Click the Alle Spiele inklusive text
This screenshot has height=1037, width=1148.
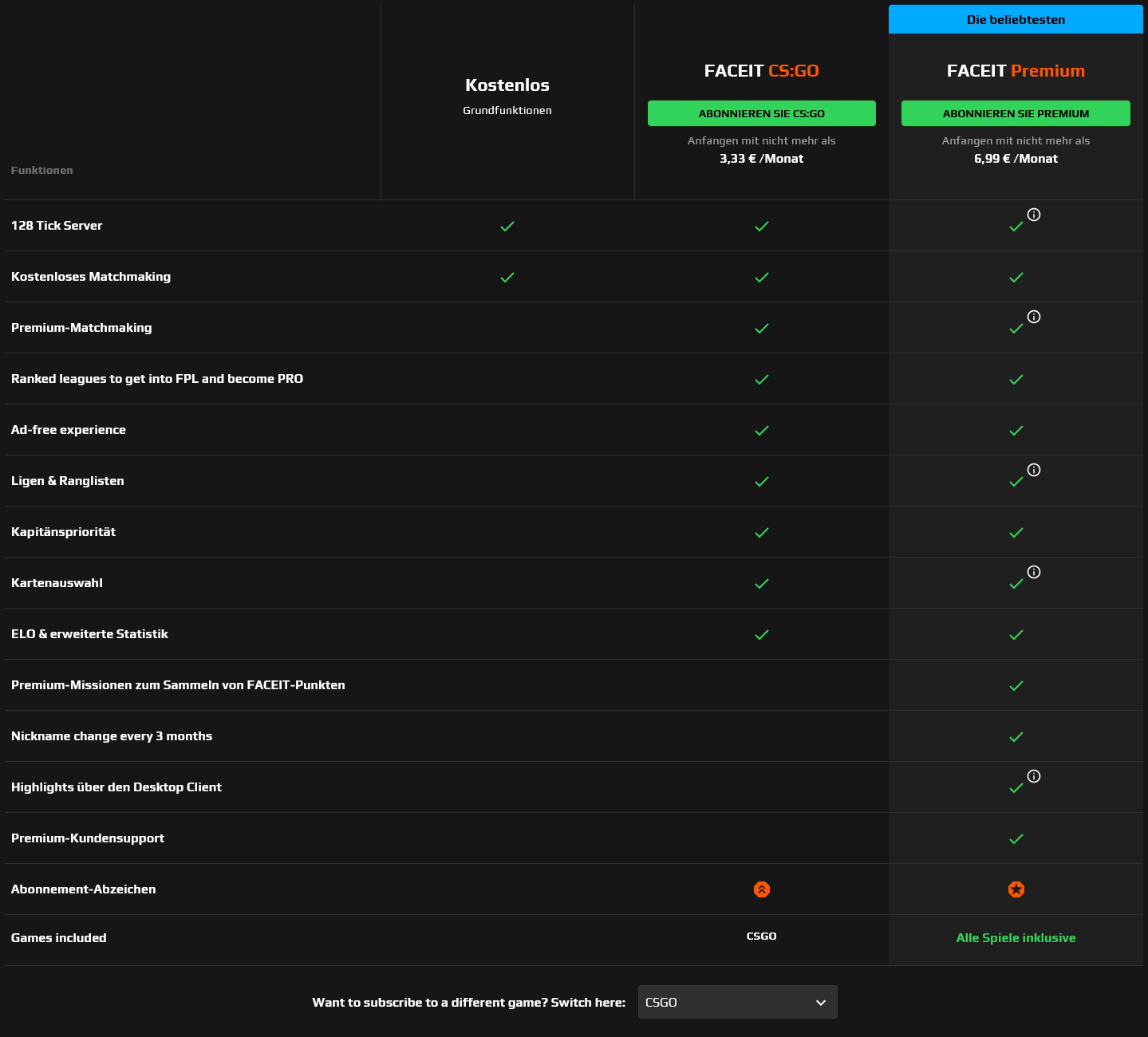(x=1016, y=938)
